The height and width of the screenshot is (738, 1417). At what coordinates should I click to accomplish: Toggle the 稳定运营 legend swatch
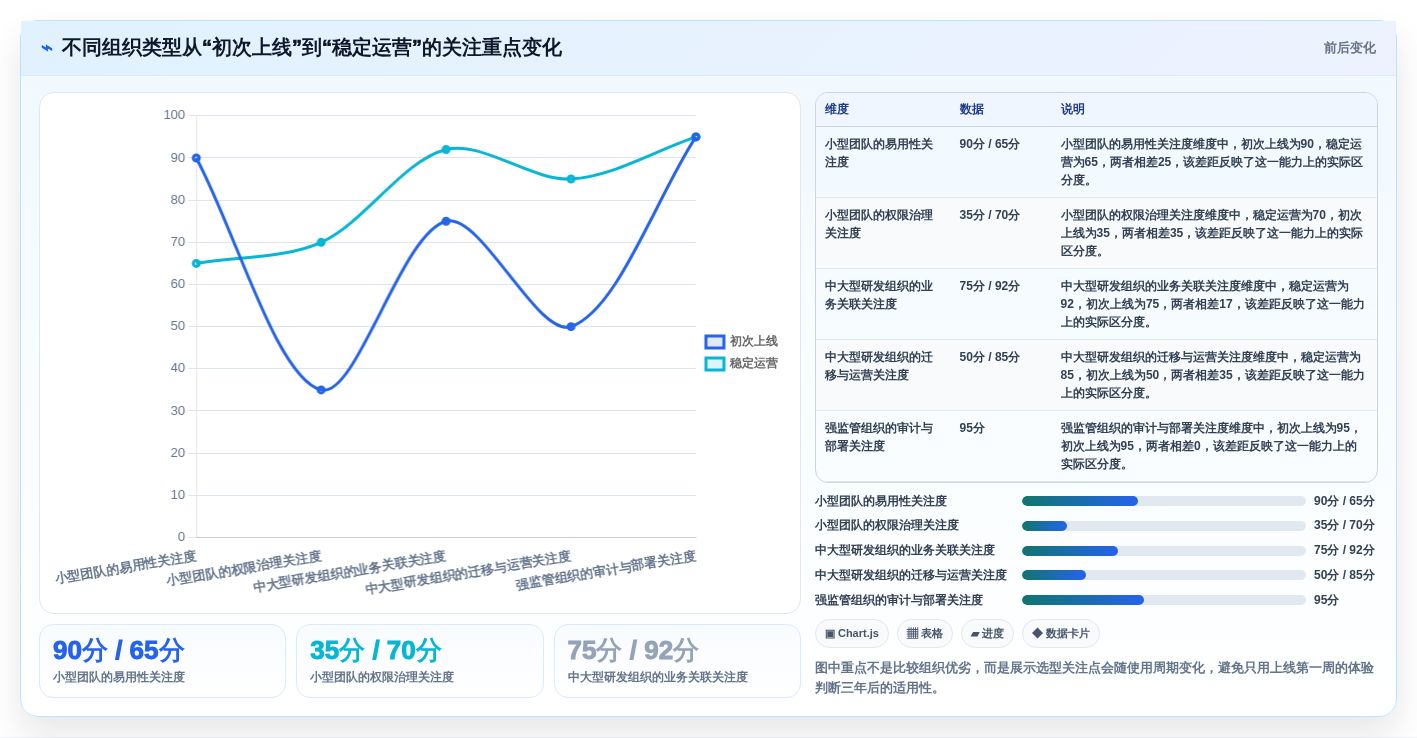[x=714, y=364]
